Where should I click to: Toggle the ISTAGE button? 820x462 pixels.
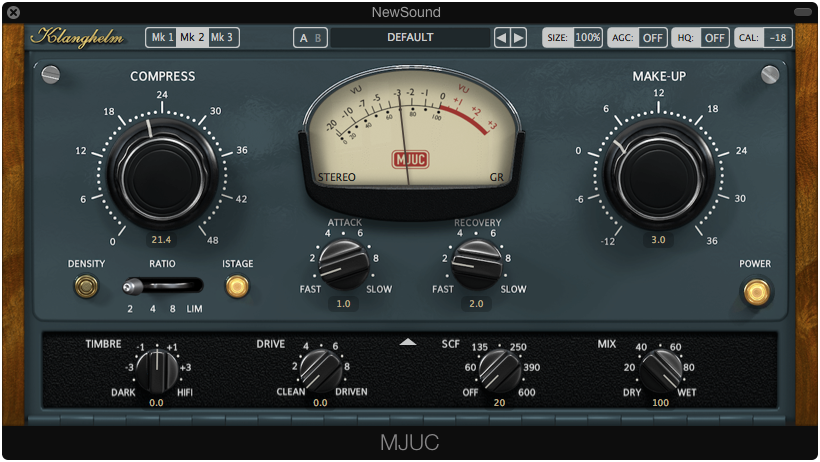click(237, 287)
